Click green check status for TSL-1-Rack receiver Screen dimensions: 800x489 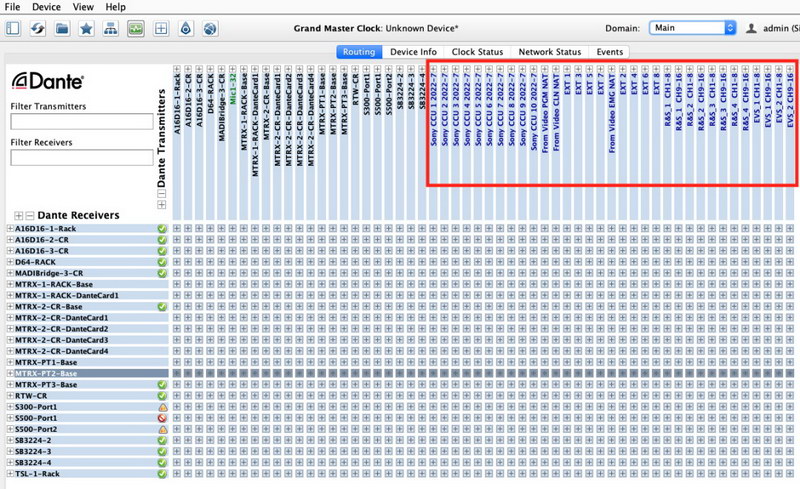pos(162,474)
